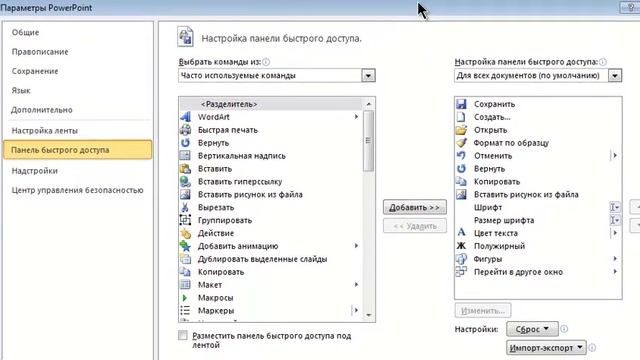Screen dimensions: 640x360
Task: Click the Quick Print printer icon
Action: [185, 130]
